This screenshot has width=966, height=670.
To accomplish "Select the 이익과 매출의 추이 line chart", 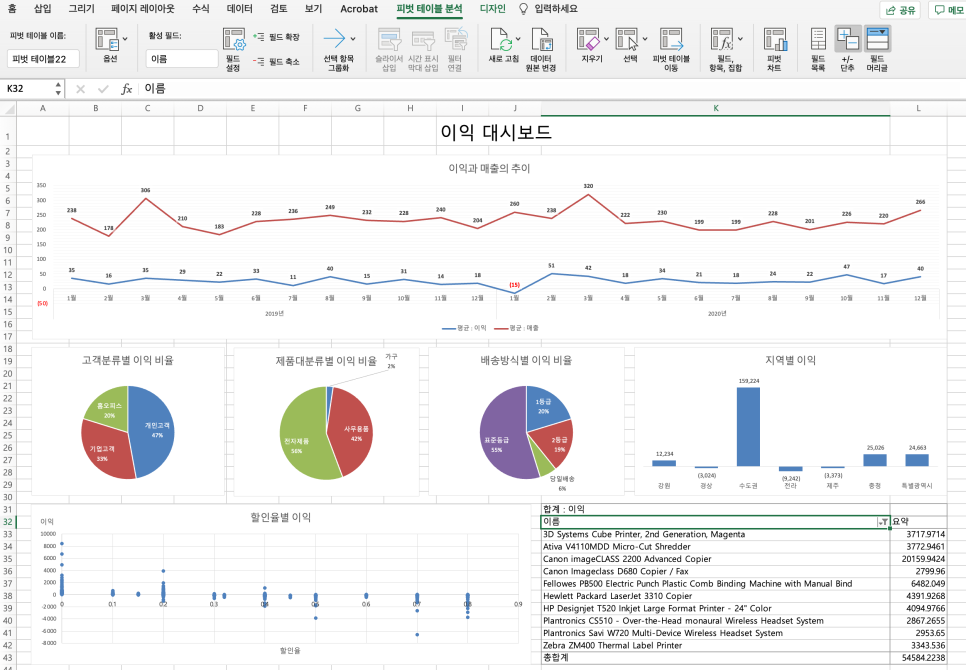I will [x=489, y=247].
